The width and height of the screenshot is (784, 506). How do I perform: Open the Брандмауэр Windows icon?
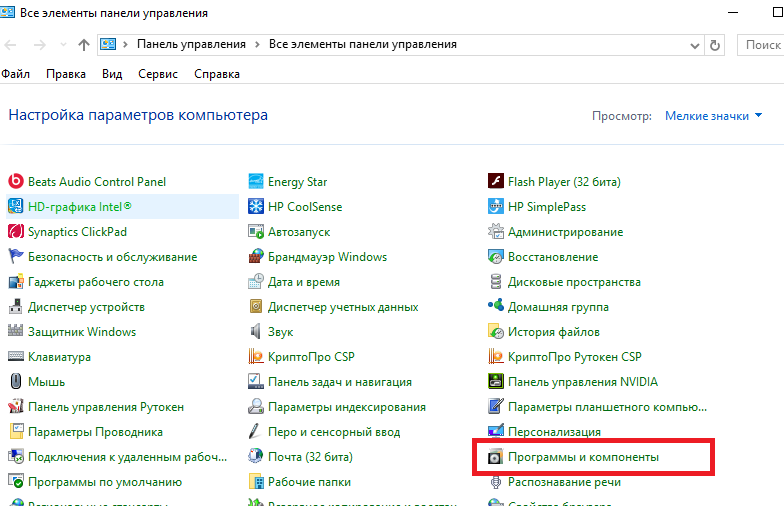256,257
